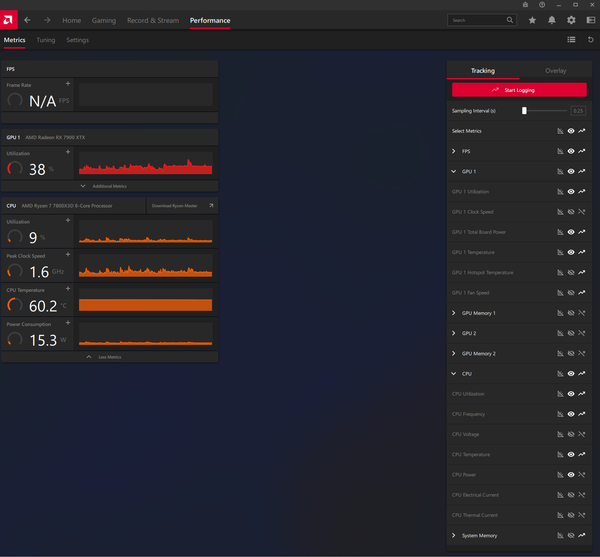The width and height of the screenshot is (600, 557).
Task: Click the reset arrow icon below the gear
Action: 590,40
